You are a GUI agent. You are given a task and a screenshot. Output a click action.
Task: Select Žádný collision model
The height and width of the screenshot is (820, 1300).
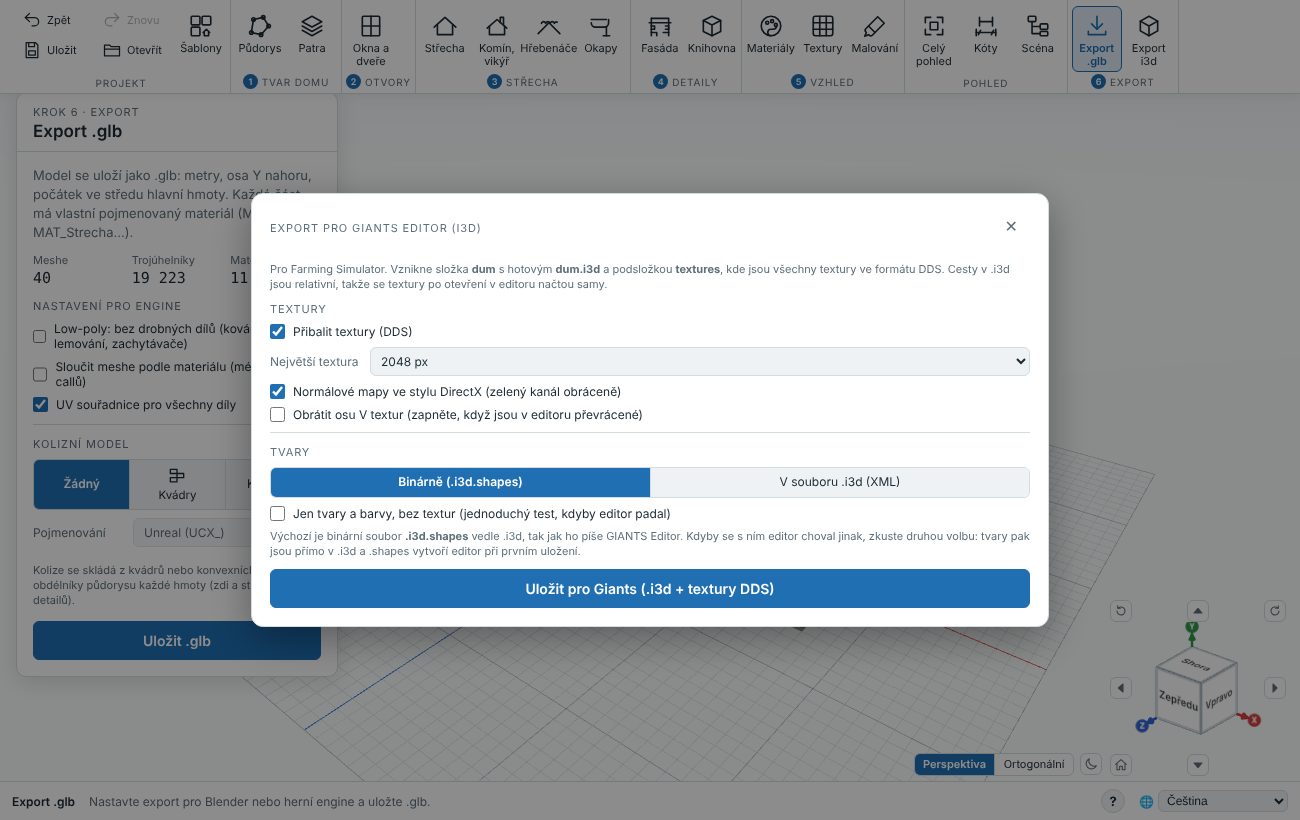(x=82, y=484)
